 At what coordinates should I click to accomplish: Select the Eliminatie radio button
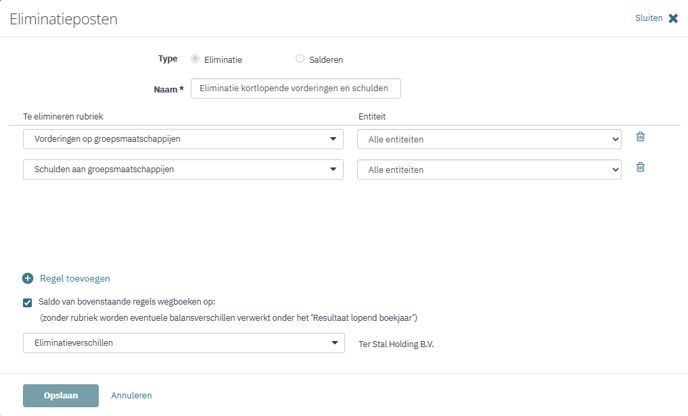195,59
